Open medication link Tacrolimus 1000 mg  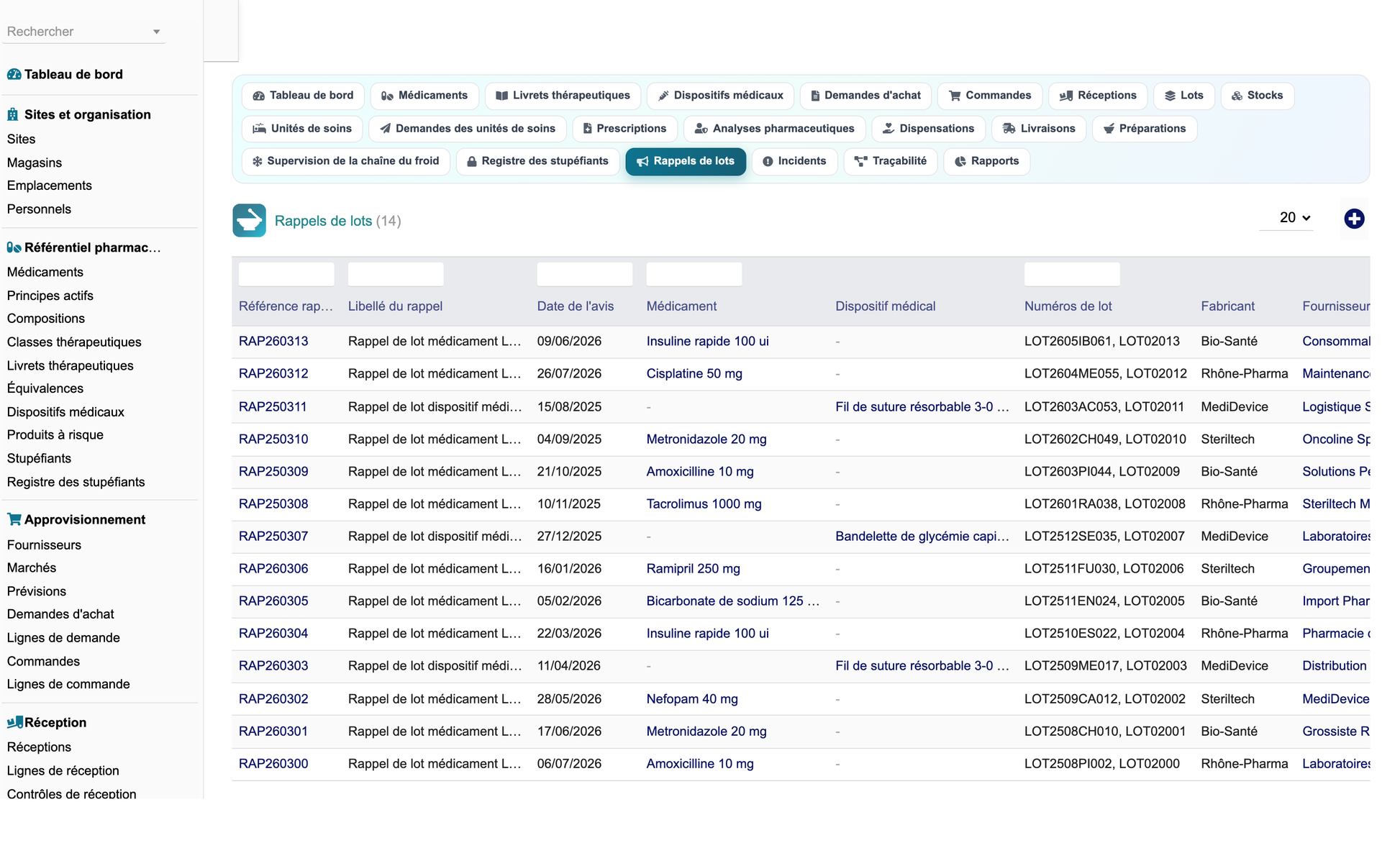(704, 503)
